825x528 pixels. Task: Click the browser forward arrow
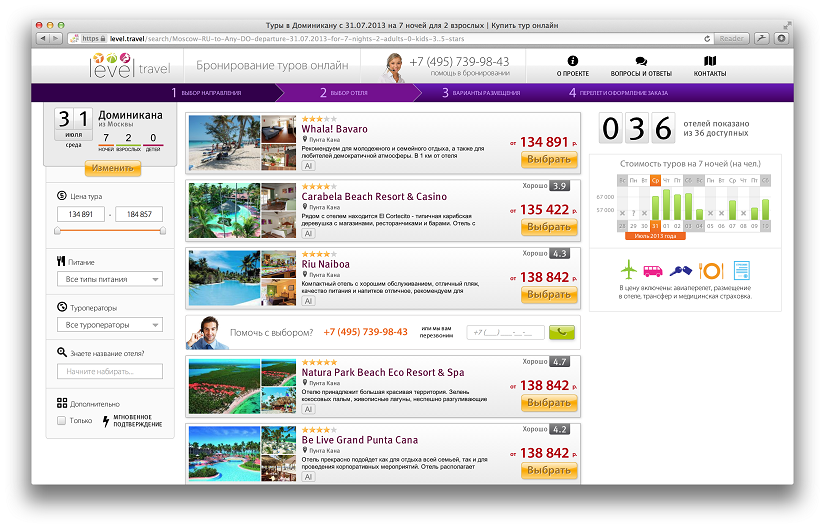tap(56, 38)
